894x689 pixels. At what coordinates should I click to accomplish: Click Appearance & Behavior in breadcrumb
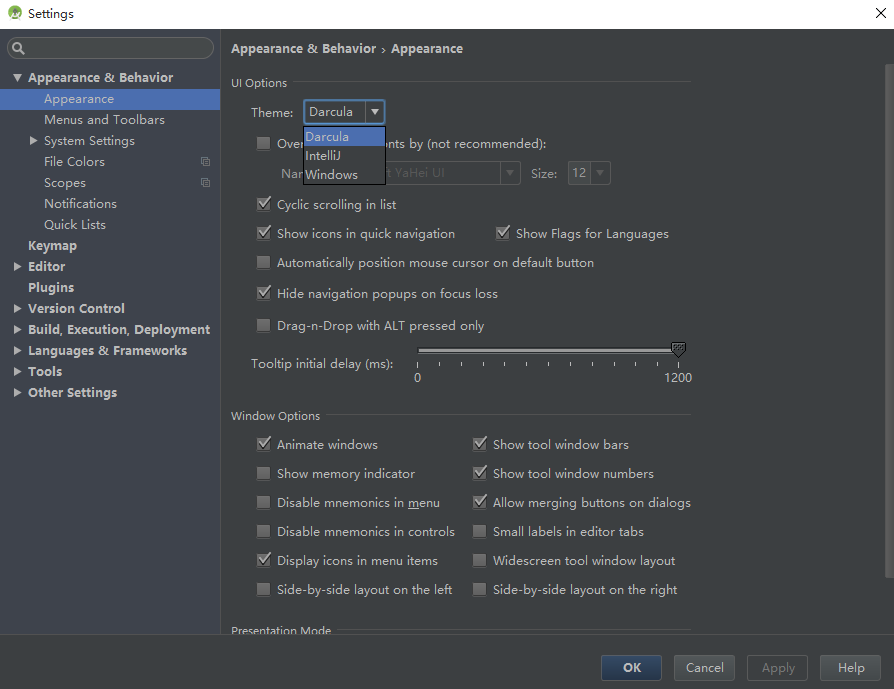(303, 48)
